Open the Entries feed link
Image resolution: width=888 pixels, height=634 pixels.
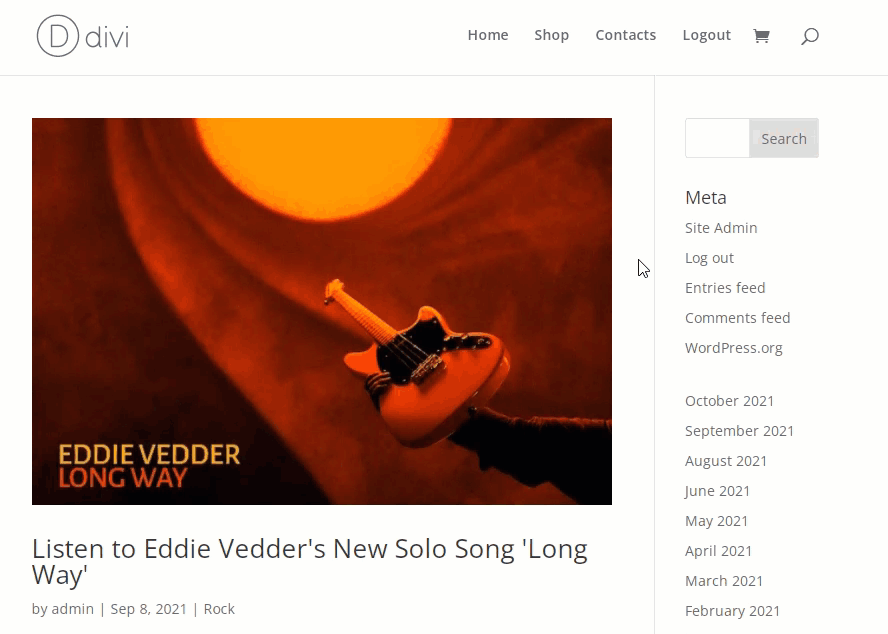(725, 288)
